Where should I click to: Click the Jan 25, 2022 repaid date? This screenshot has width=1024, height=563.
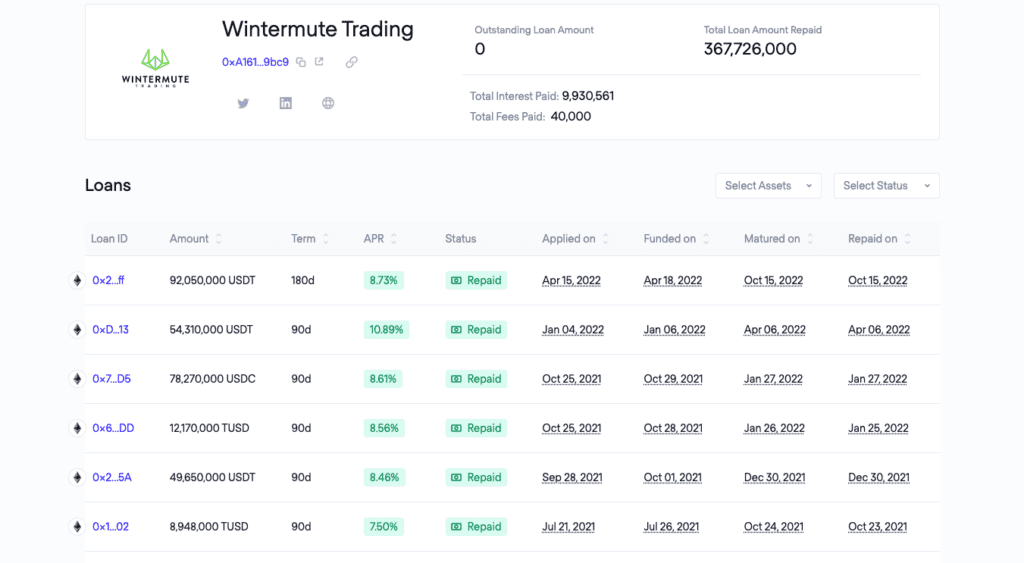click(878, 428)
